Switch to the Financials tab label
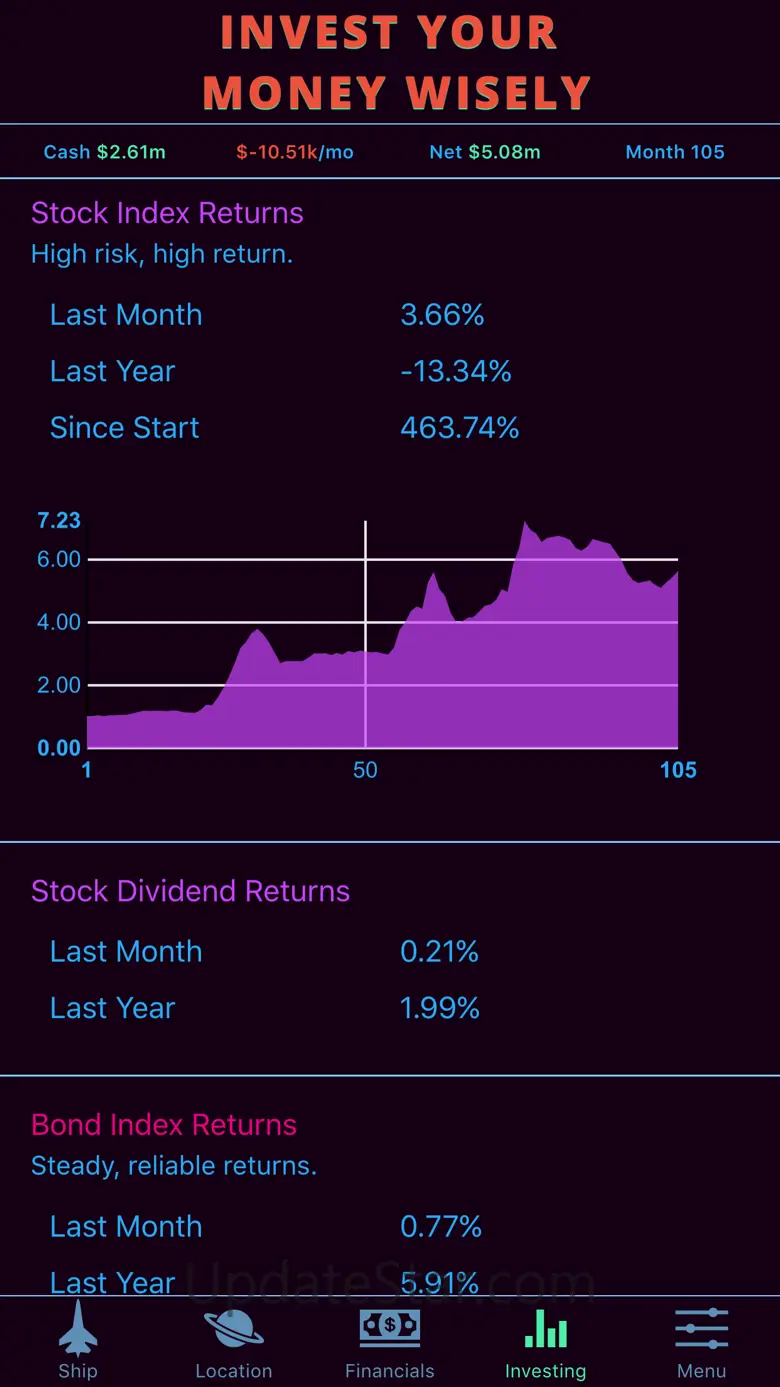Viewport: 780px width, 1387px height. tap(390, 1371)
